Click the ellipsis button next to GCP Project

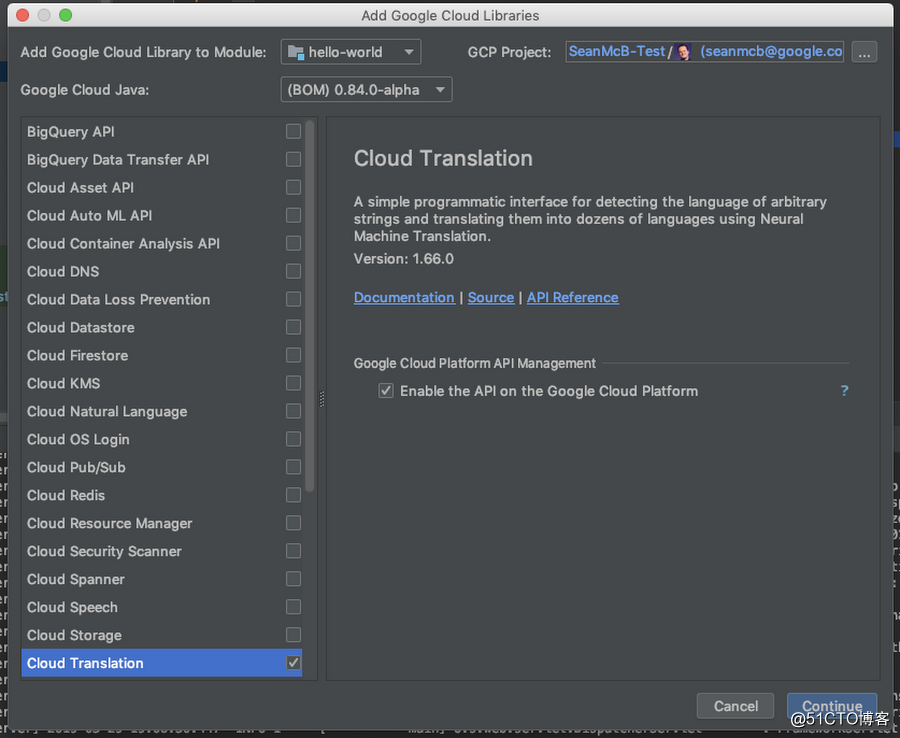[864, 52]
